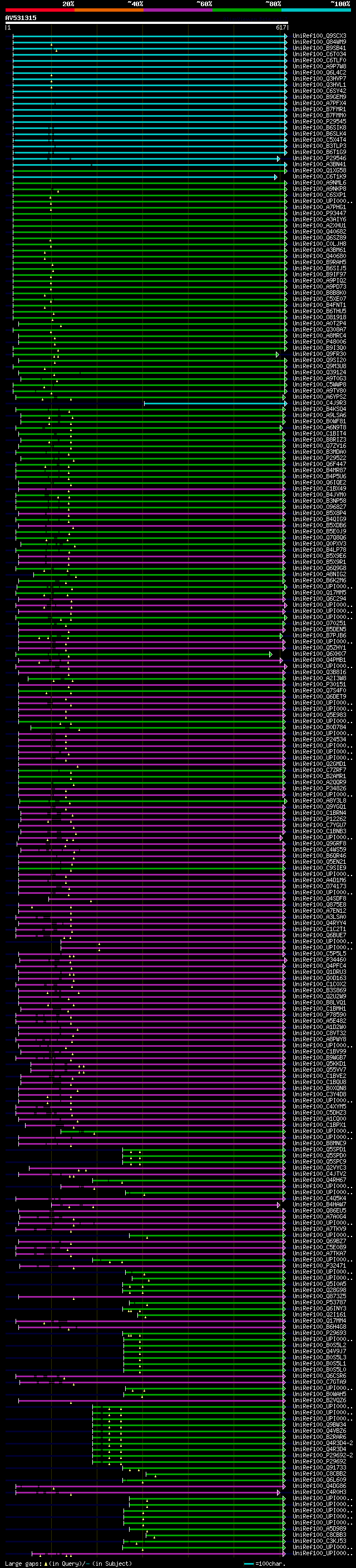Select entry UniRef100_P78590
The image size is (356, 1568).
pyautogui.click(x=319, y=1015)
